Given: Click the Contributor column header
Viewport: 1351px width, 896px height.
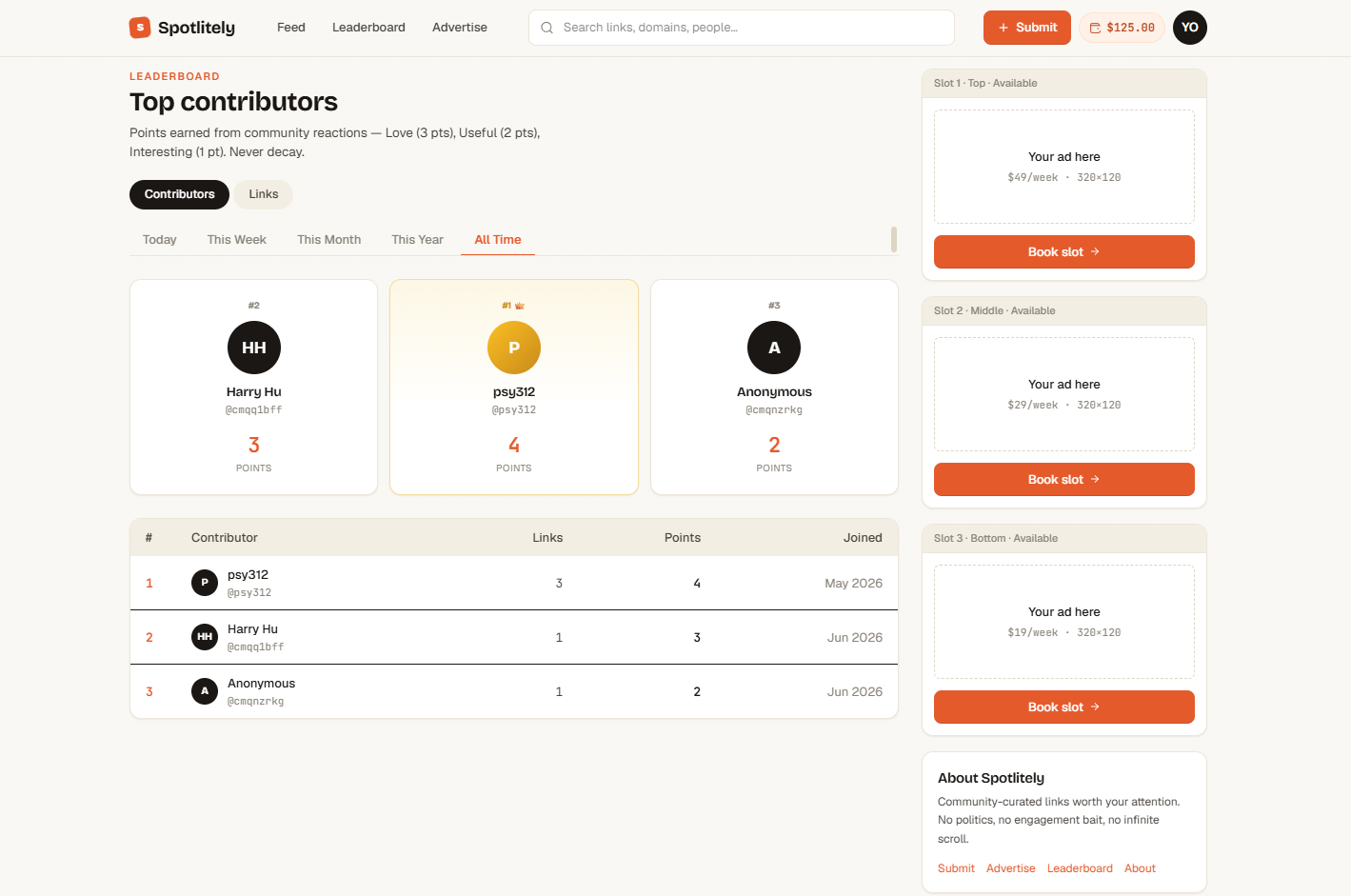Looking at the screenshot, I should pos(225,538).
